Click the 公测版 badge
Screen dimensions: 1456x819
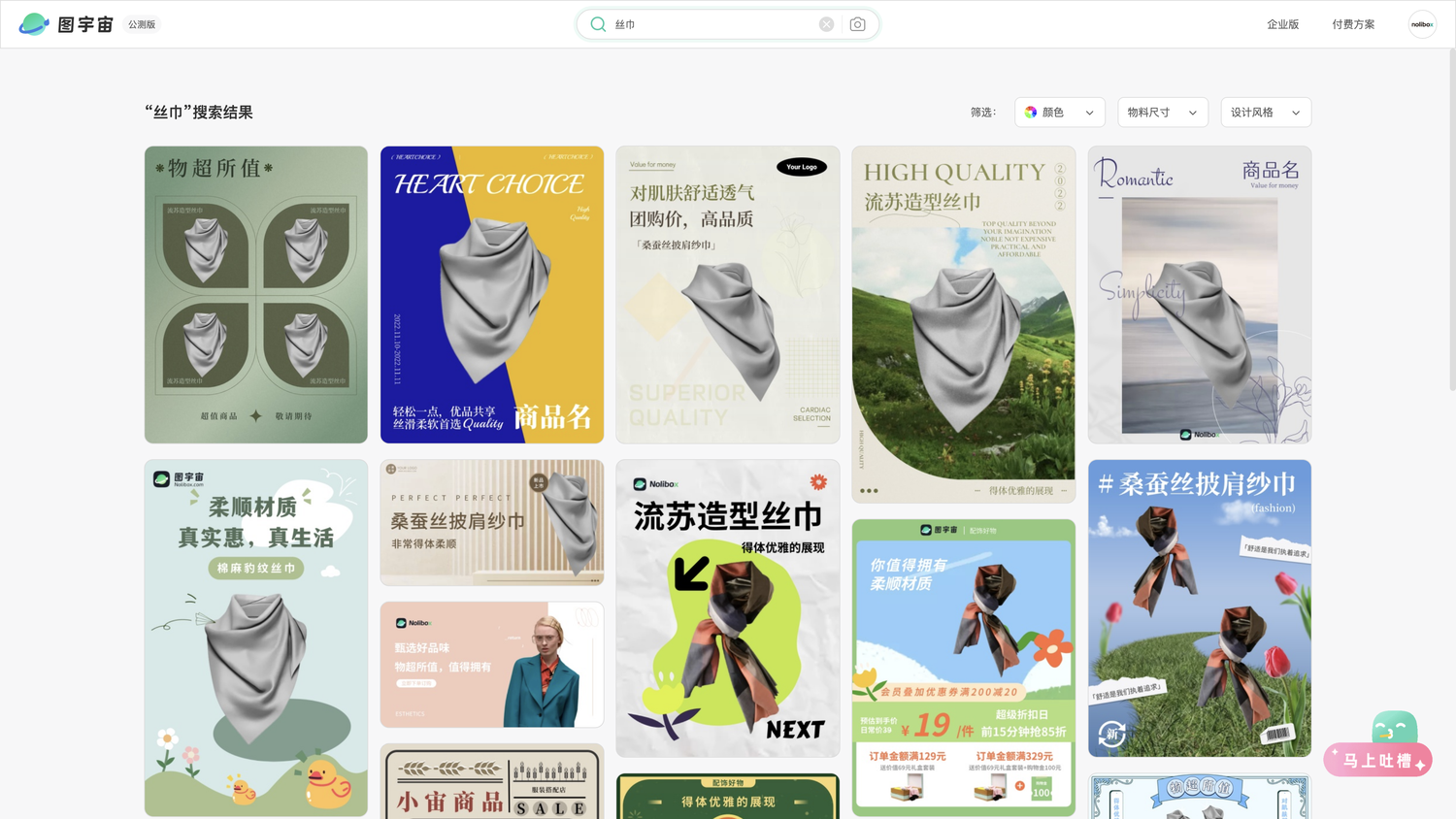[x=142, y=24]
